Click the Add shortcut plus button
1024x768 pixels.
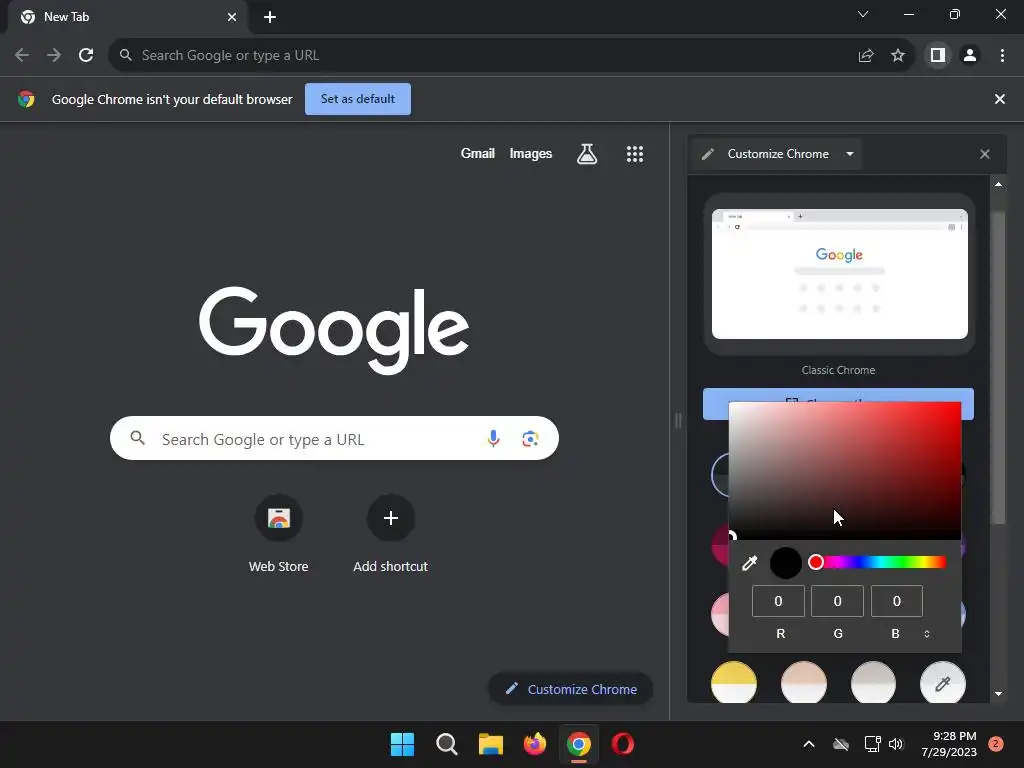[x=391, y=519]
